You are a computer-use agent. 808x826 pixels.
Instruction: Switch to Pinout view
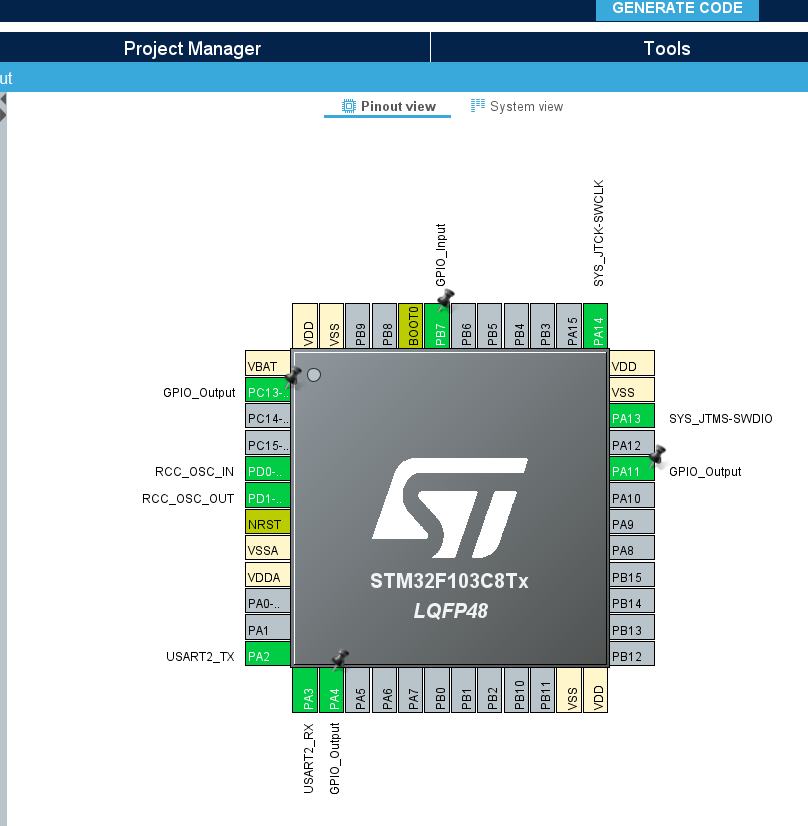click(388, 106)
